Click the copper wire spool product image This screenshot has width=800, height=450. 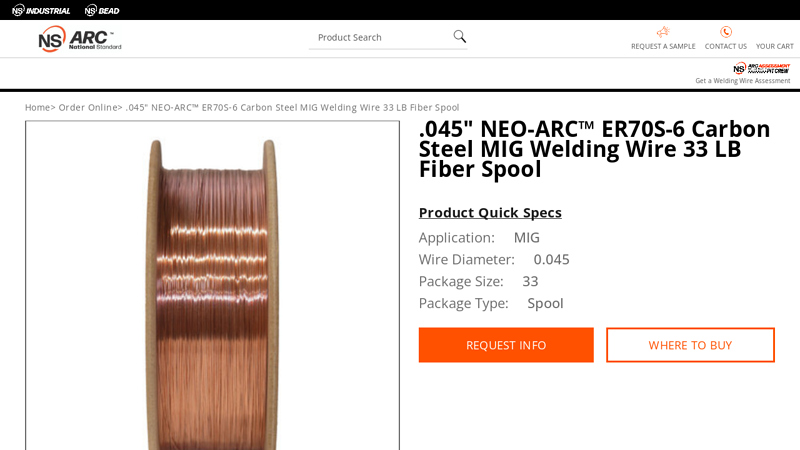pos(212,290)
